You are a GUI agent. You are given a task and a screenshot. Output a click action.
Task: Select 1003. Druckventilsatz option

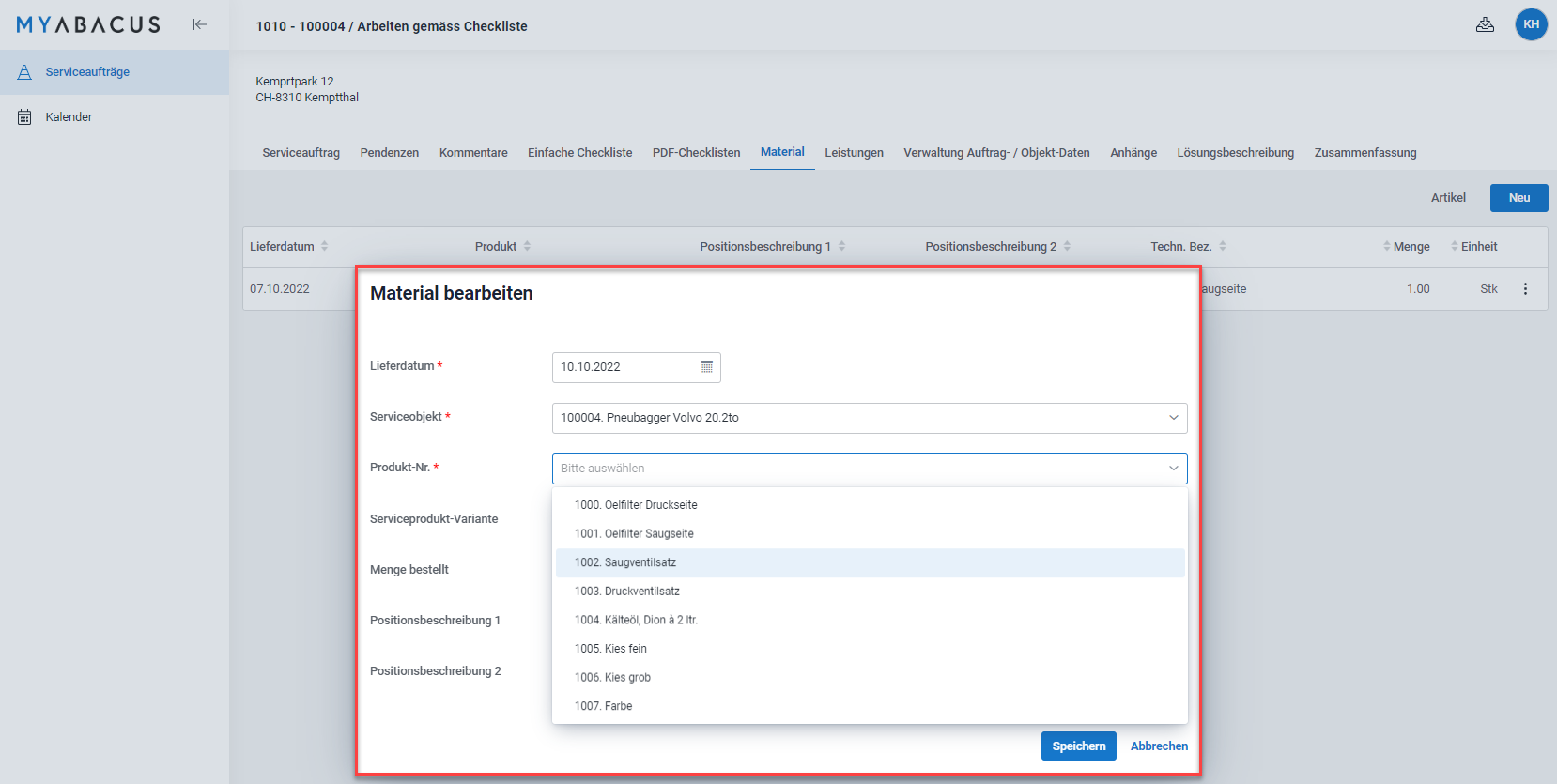(x=870, y=592)
